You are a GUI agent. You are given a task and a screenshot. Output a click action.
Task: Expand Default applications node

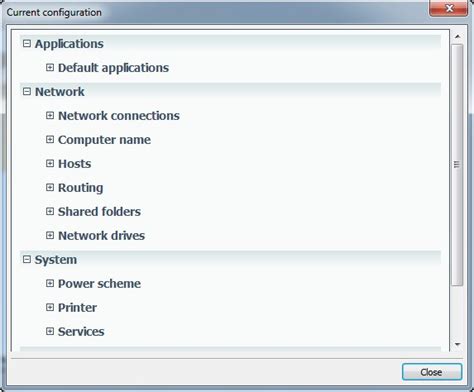coord(50,67)
